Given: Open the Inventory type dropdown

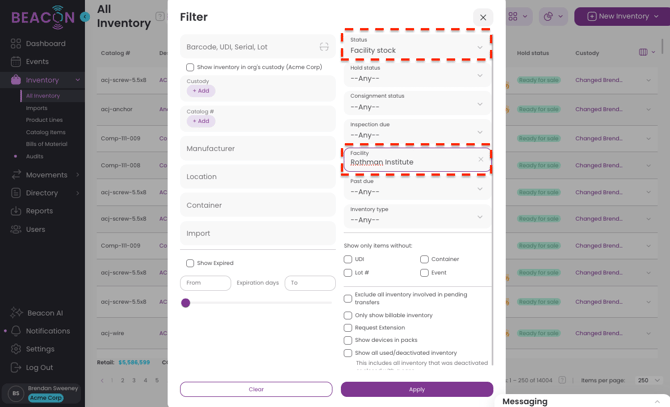Looking at the screenshot, I should [417, 216].
